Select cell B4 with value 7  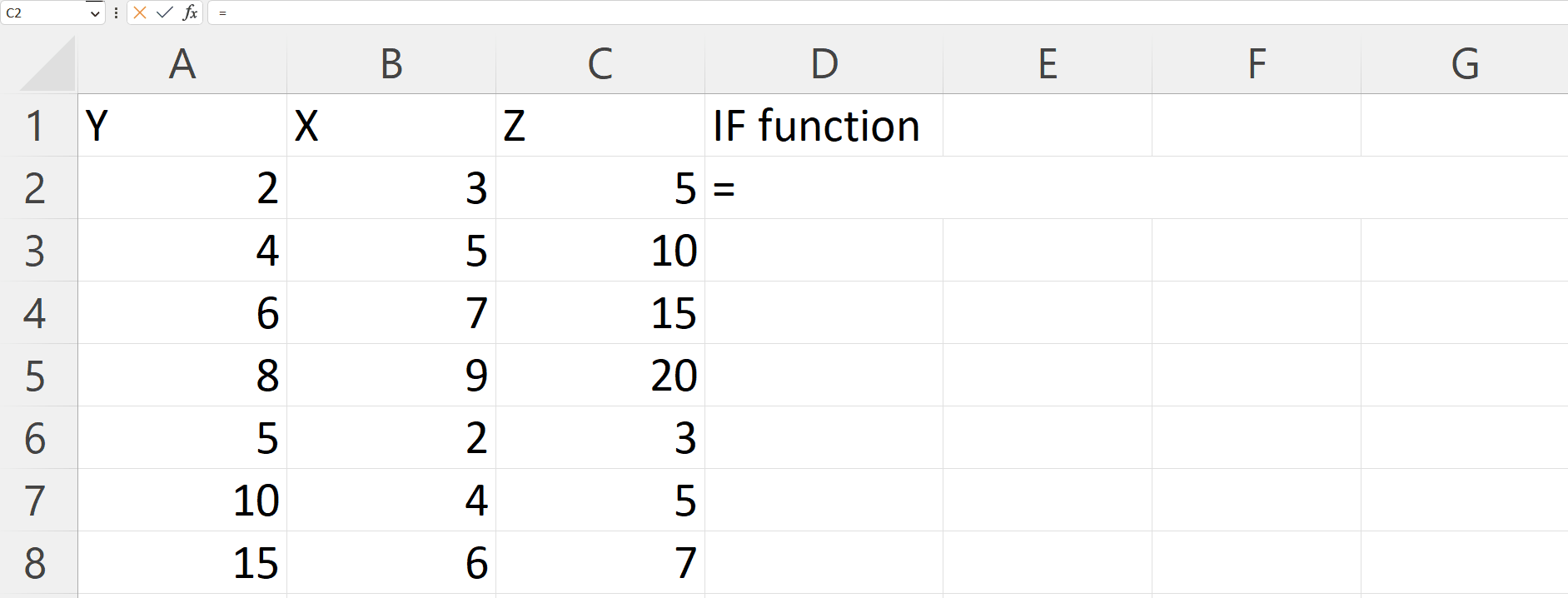click(391, 313)
